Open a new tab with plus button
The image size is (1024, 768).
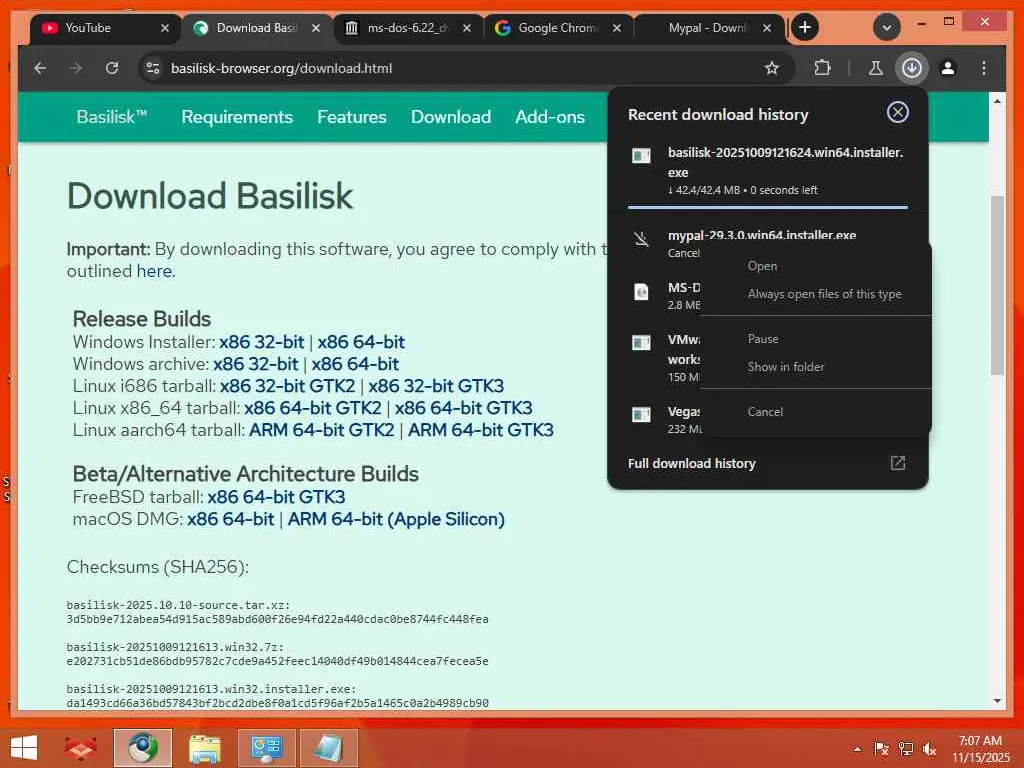(805, 27)
